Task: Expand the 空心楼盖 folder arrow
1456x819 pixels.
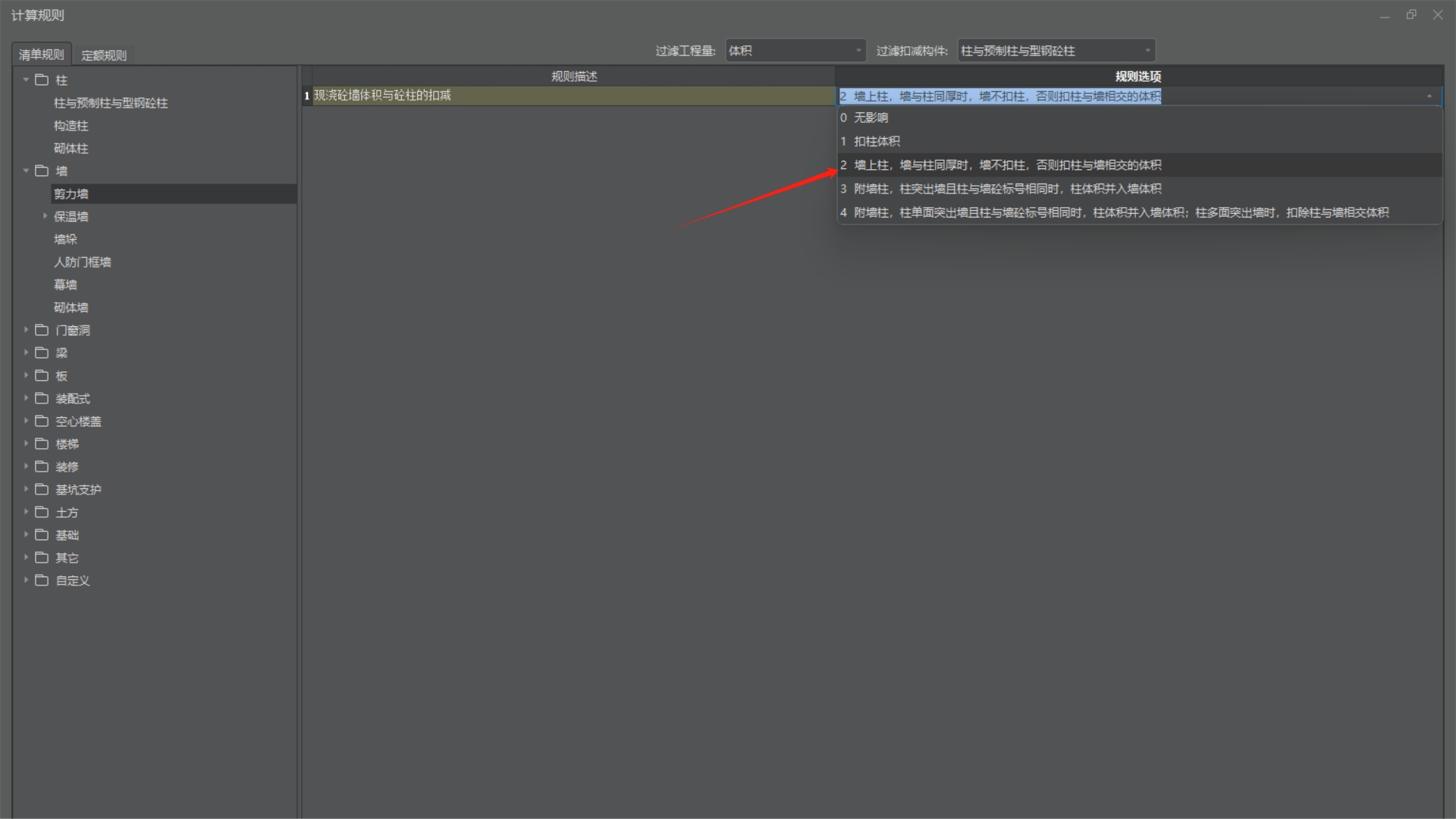Action: click(x=26, y=421)
